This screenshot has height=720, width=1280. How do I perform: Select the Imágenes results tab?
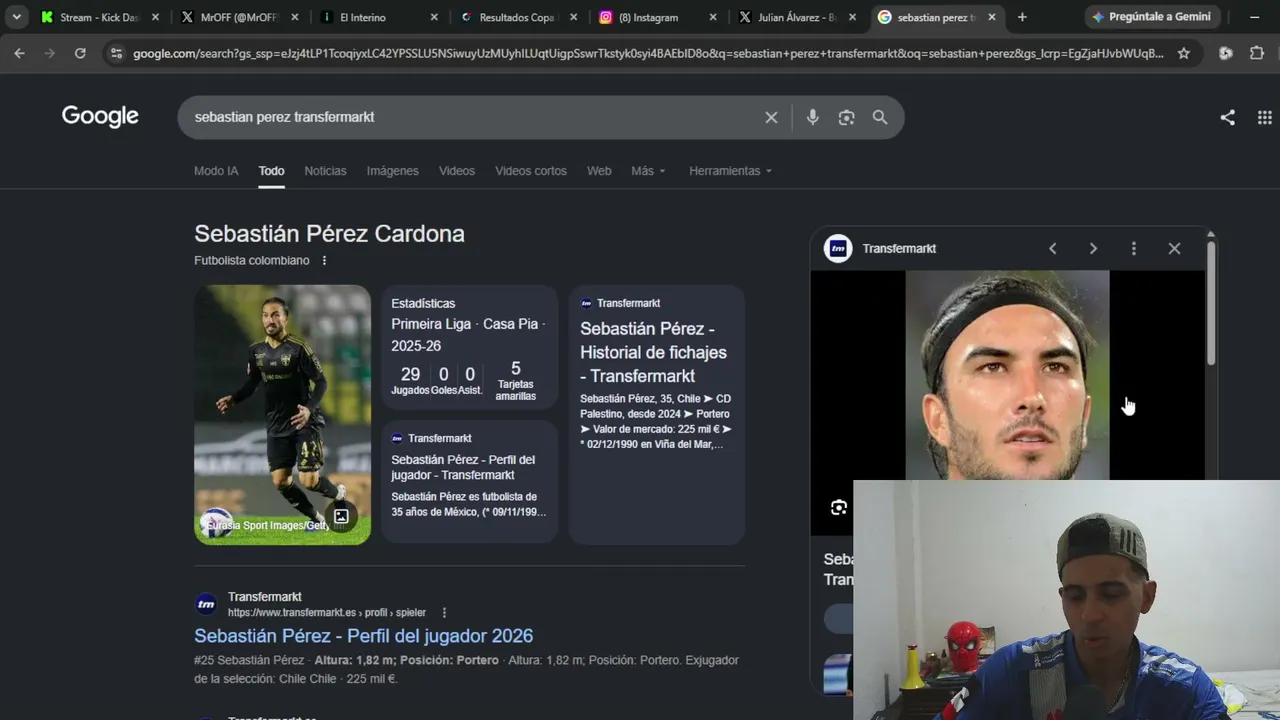coord(392,171)
